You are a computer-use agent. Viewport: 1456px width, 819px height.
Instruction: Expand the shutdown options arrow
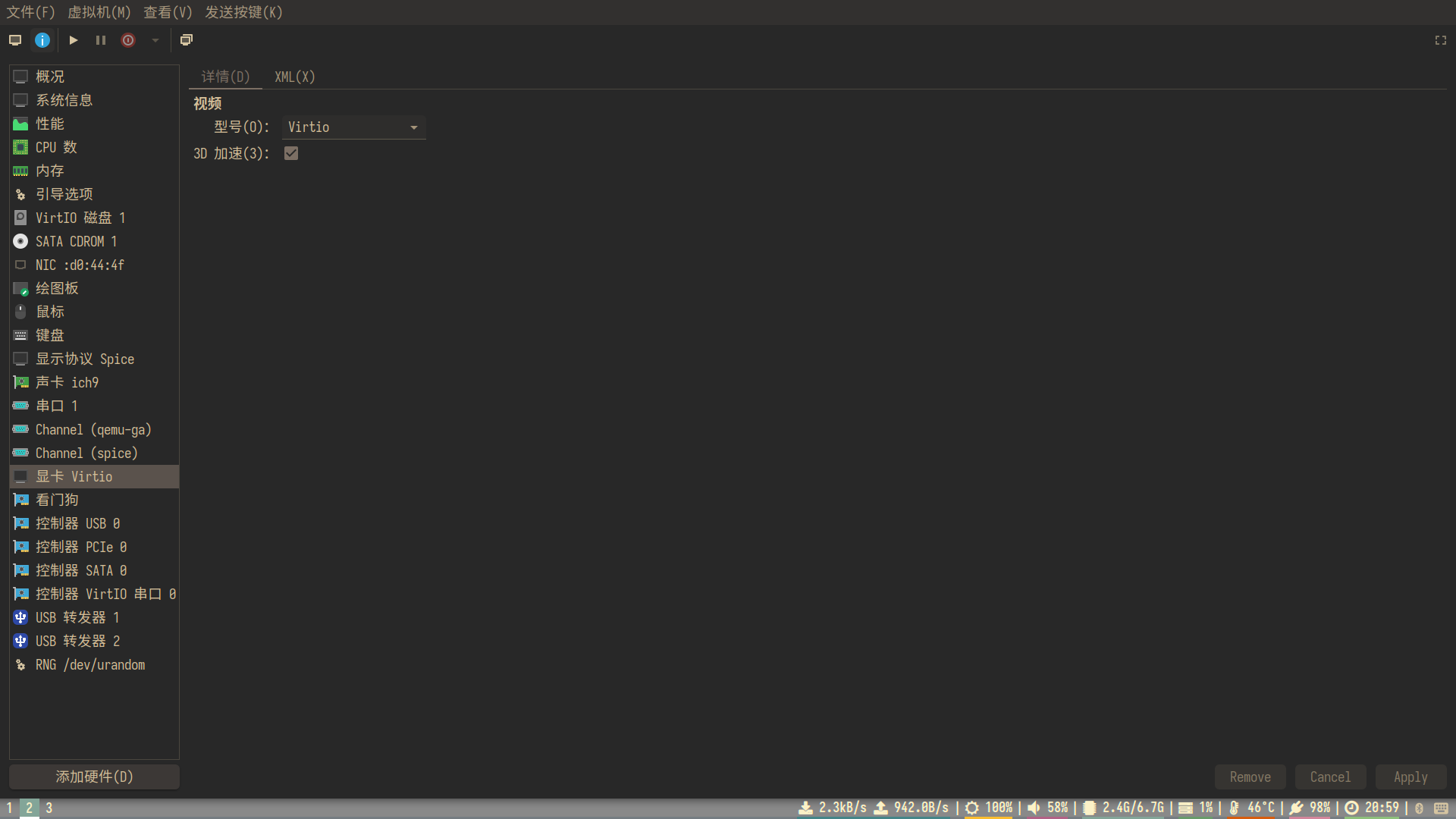pos(155,40)
